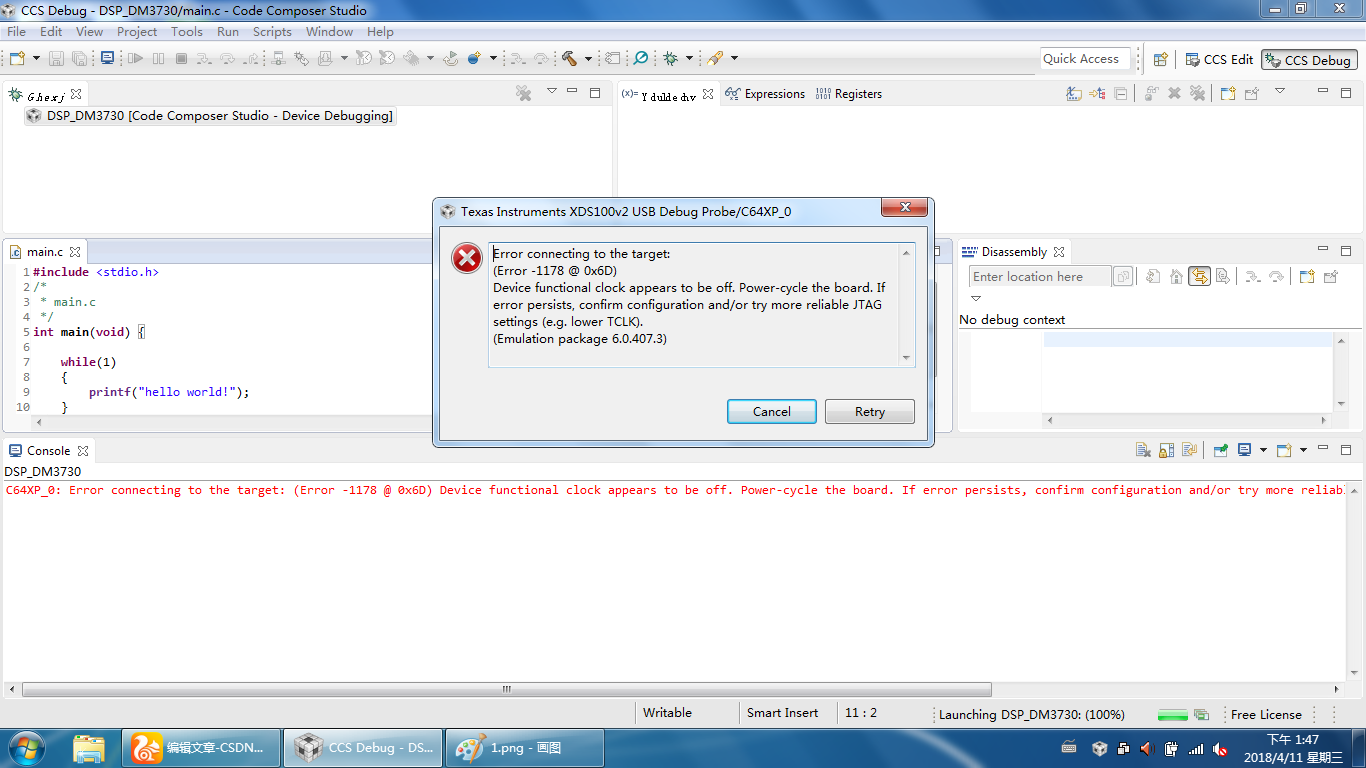Click Remove All Terminated icon in Debug view
The image size is (1366, 768).
pyautogui.click(x=523, y=93)
